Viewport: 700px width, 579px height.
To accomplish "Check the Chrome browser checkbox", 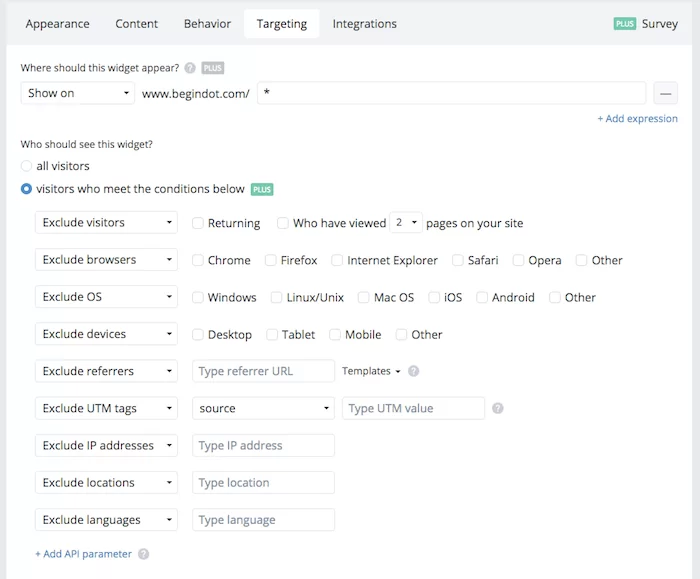I will (198, 260).
